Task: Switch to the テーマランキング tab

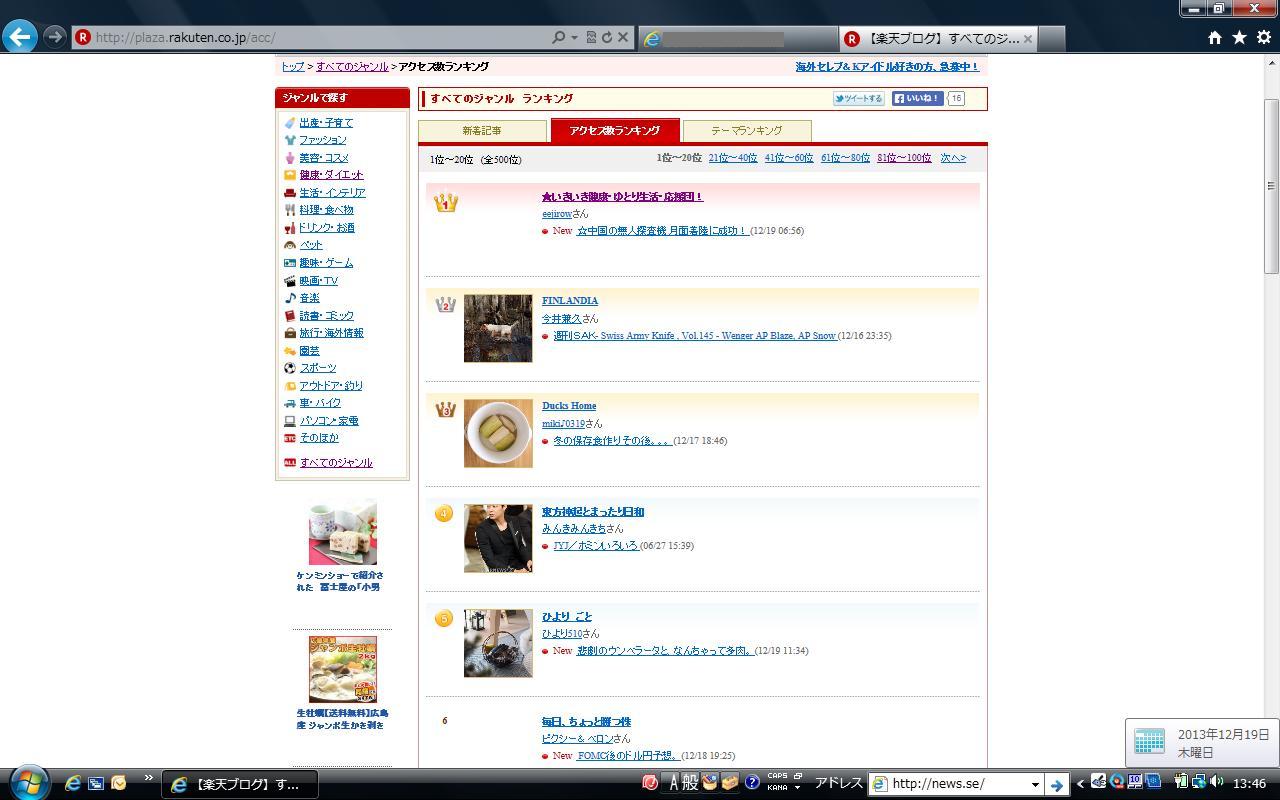Action: click(746, 131)
